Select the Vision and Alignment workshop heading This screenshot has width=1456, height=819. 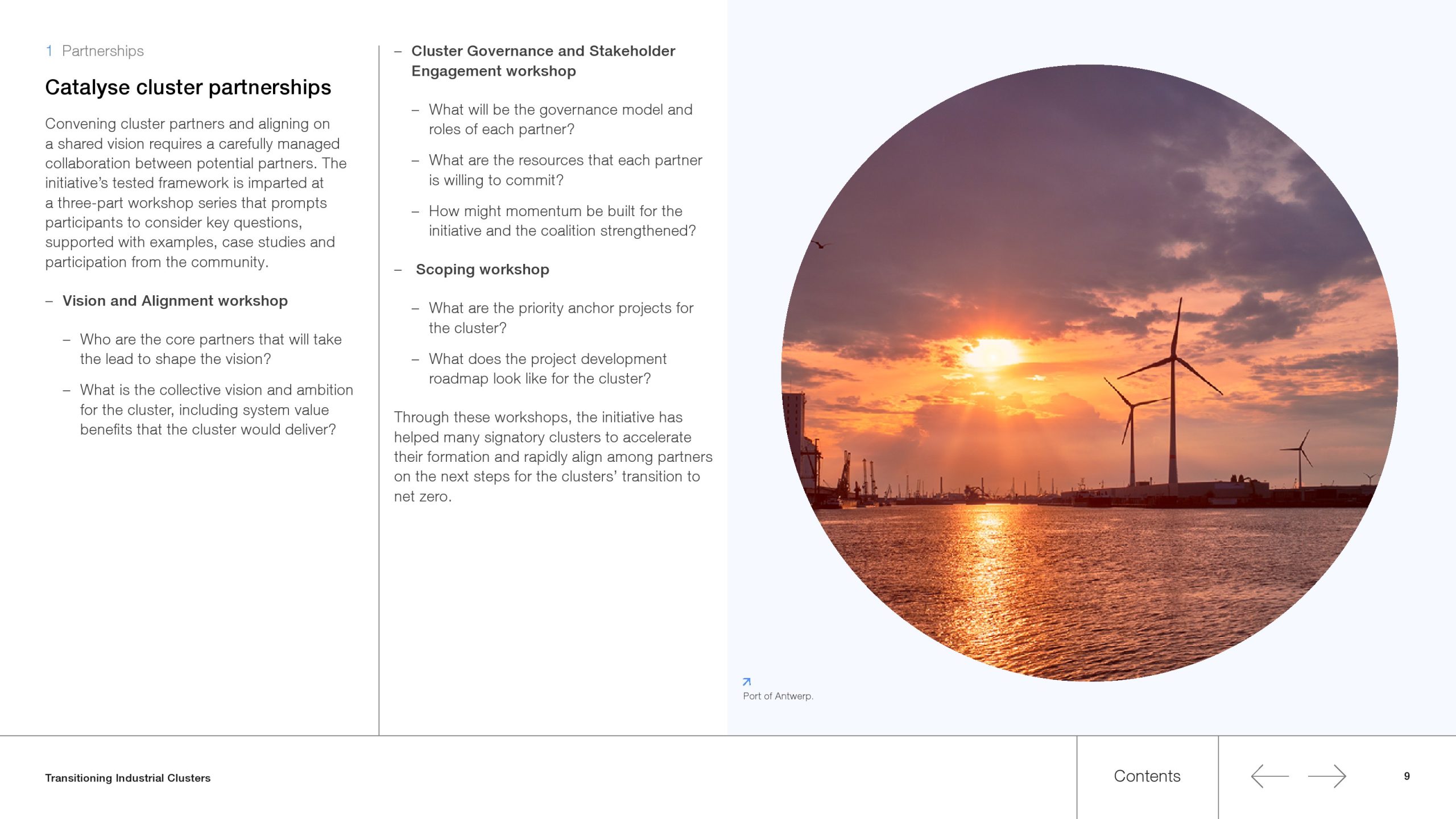175,301
